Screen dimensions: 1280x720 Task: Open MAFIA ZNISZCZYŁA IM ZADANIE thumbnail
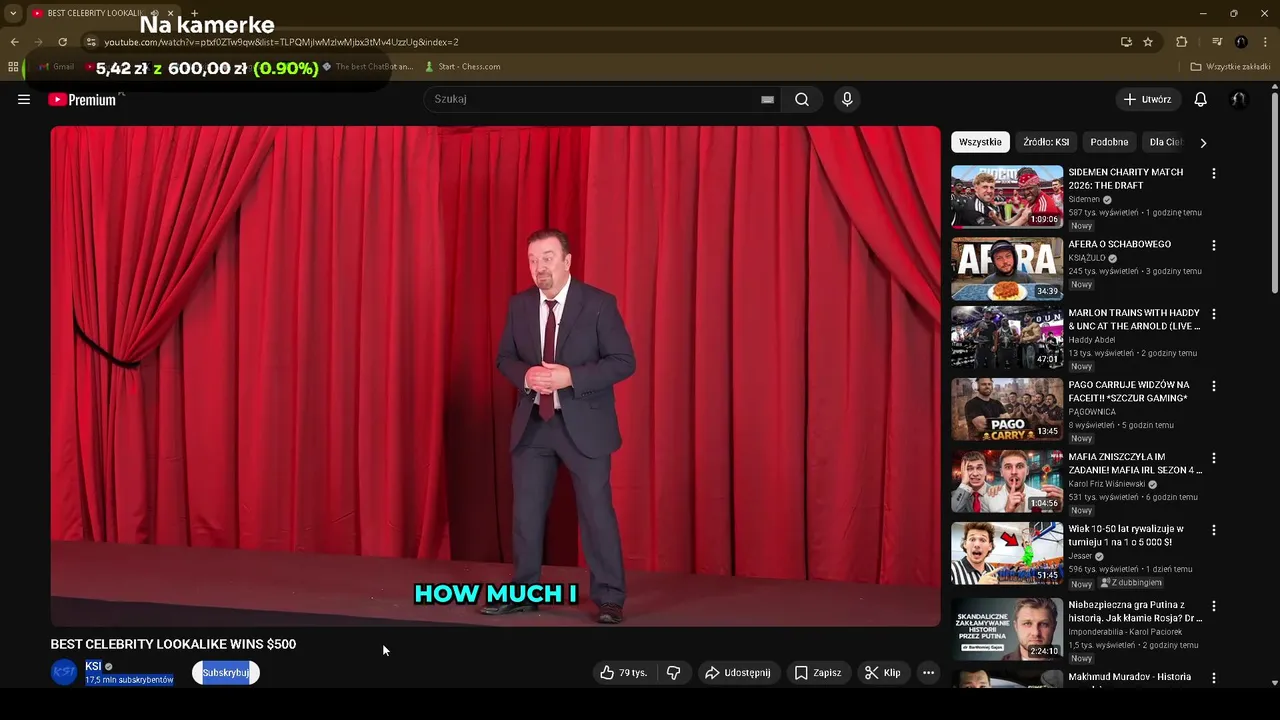[1007, 481]
